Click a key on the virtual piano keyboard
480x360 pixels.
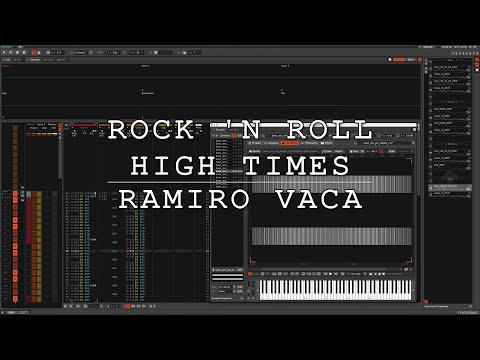pyautogui.click(x=335, y=290)
